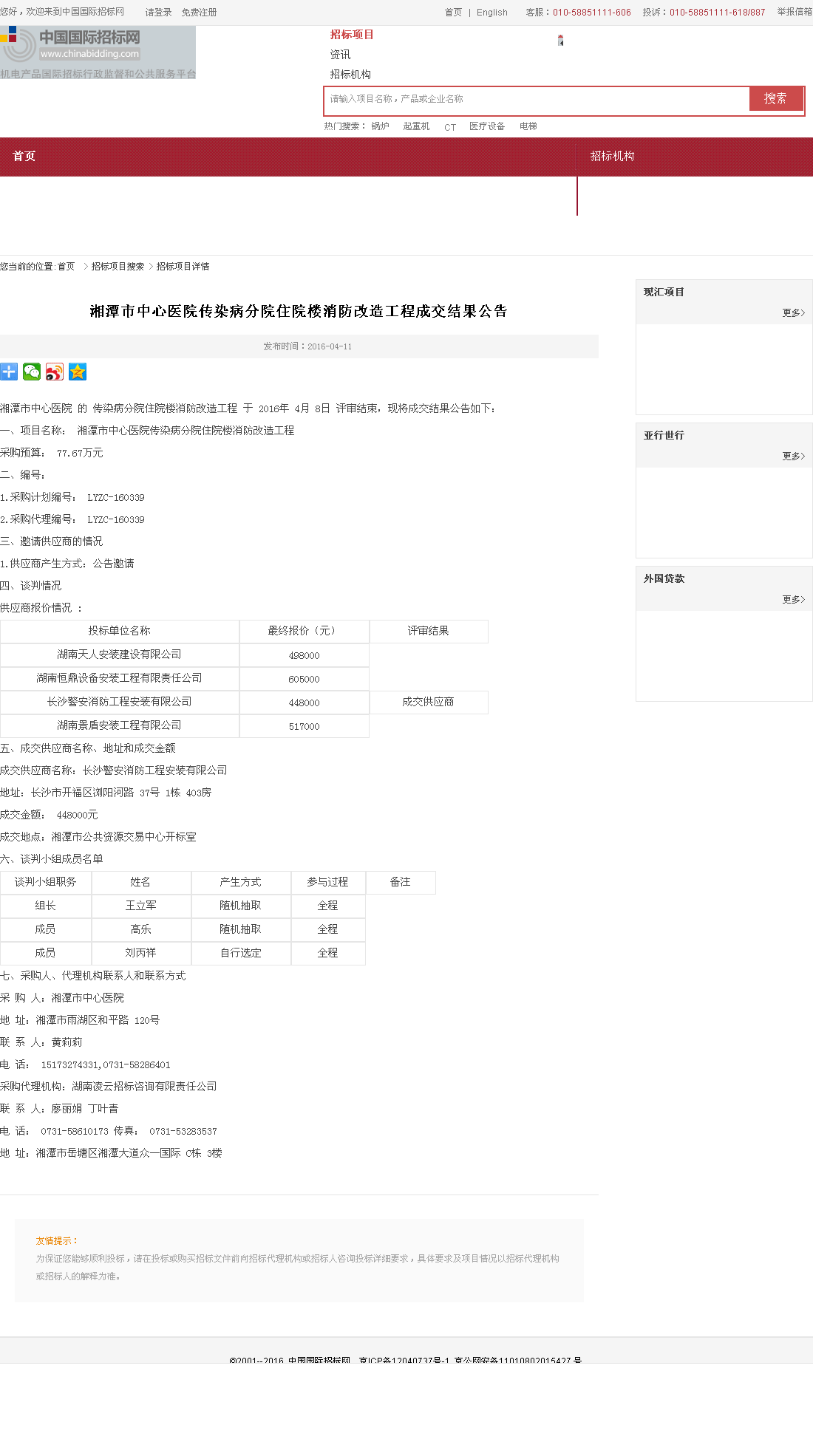Expand 更多 under 亚行世行
Screen dimensions: 813x1456
tap(794, 457)
